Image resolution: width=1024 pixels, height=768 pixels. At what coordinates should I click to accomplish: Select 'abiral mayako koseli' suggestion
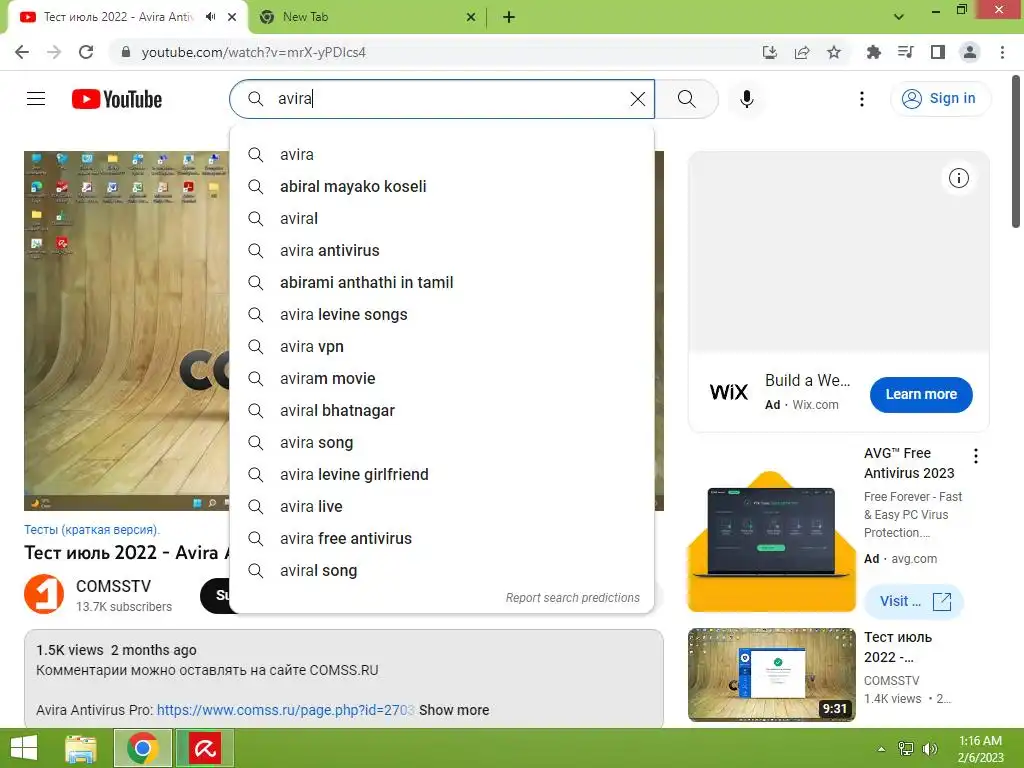[x=442, y=187]
